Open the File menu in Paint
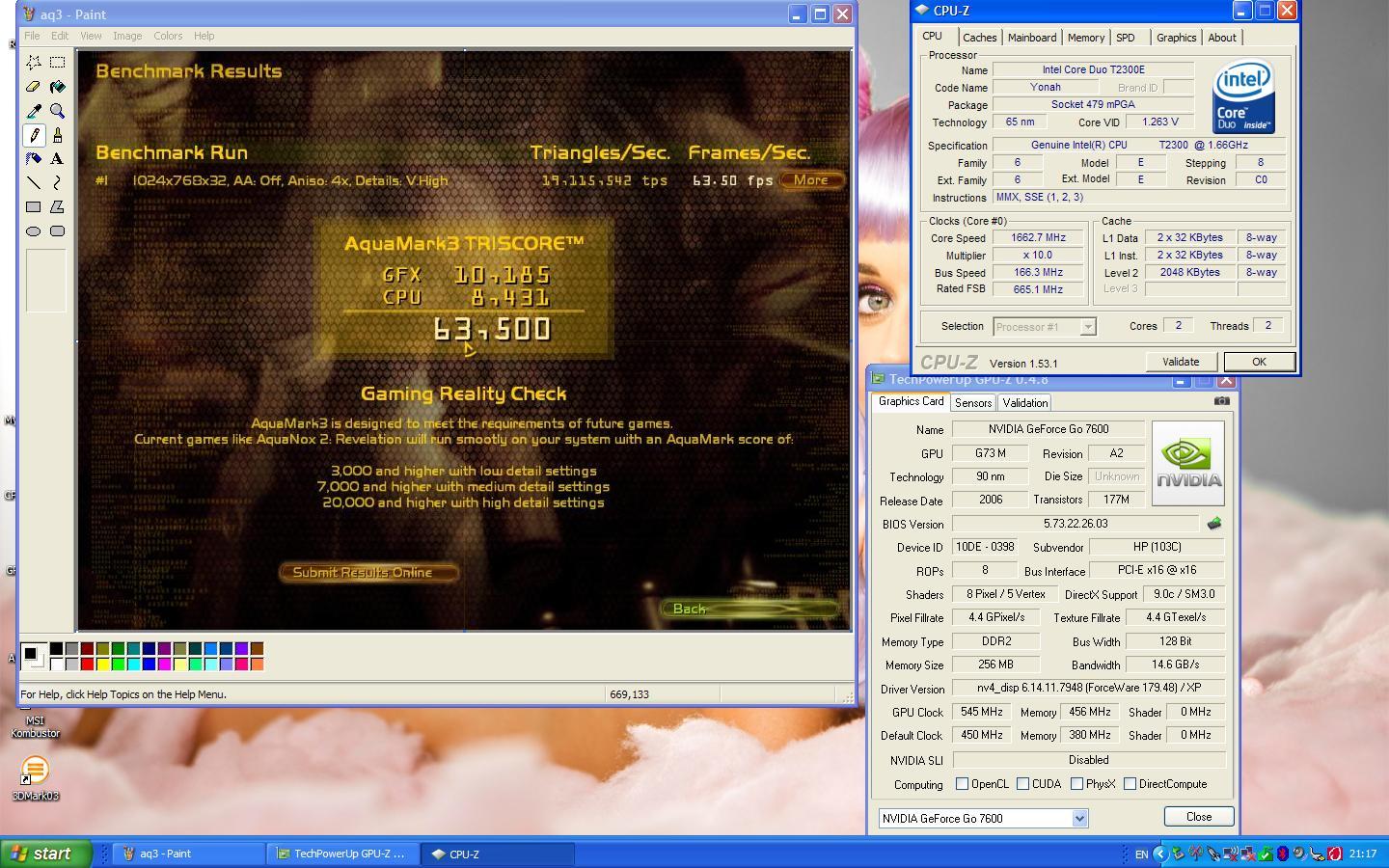 pyautogui.click(x=32, y=36)
